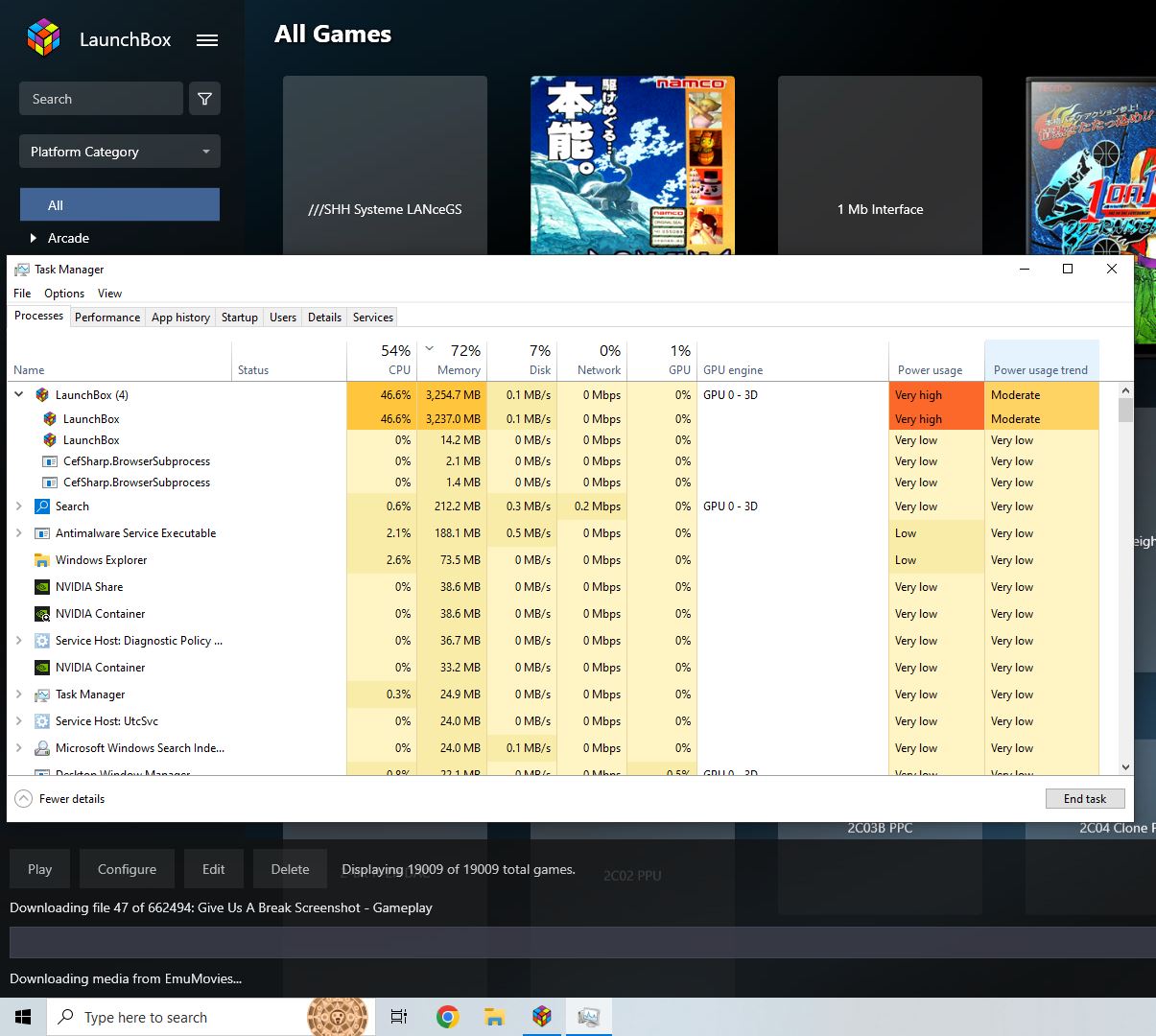The width and height of the screenshot is (1156, 1036).
Task: Switch to LaunchBox via taskbar icon
Action: 542,1017
